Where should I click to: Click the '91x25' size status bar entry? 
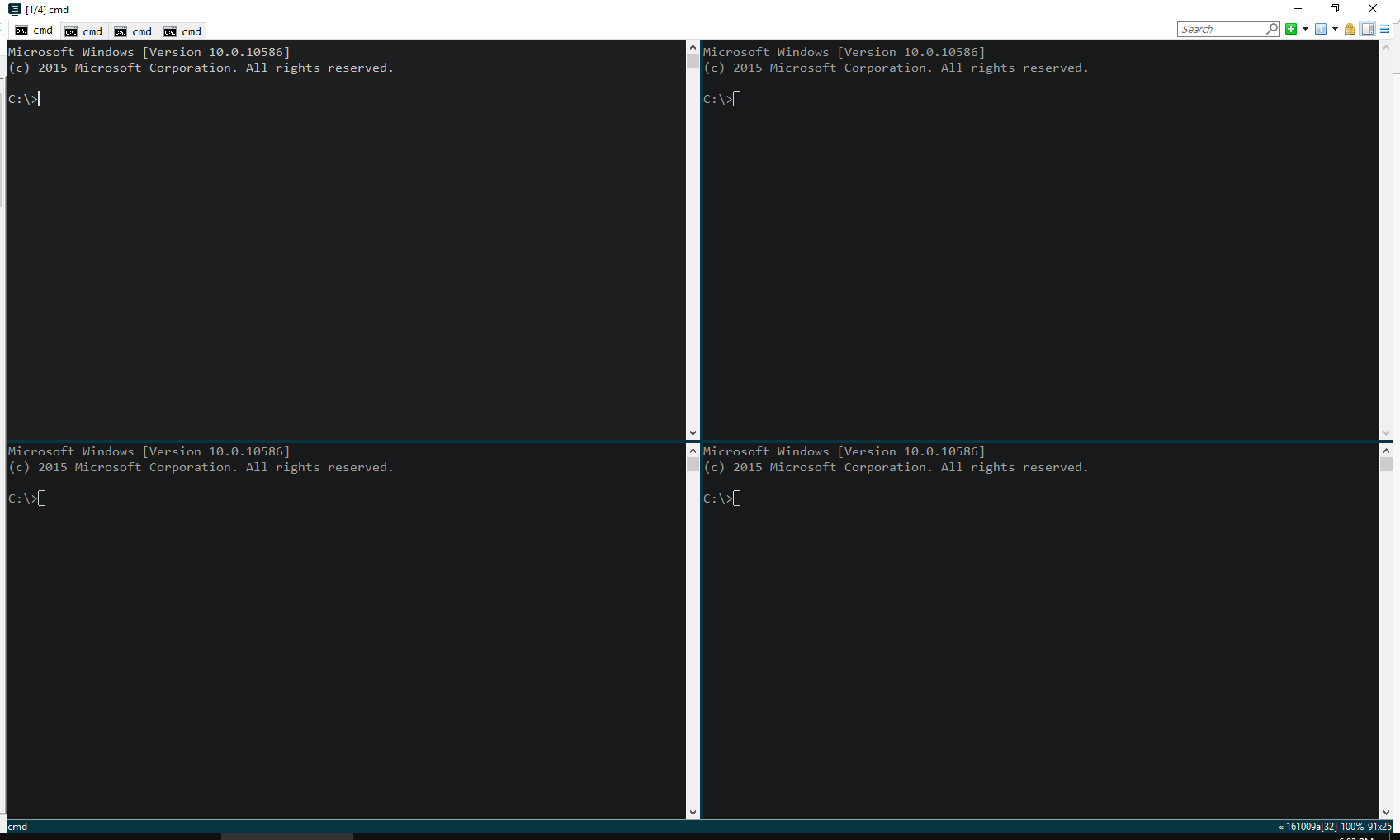point(1379,827)
